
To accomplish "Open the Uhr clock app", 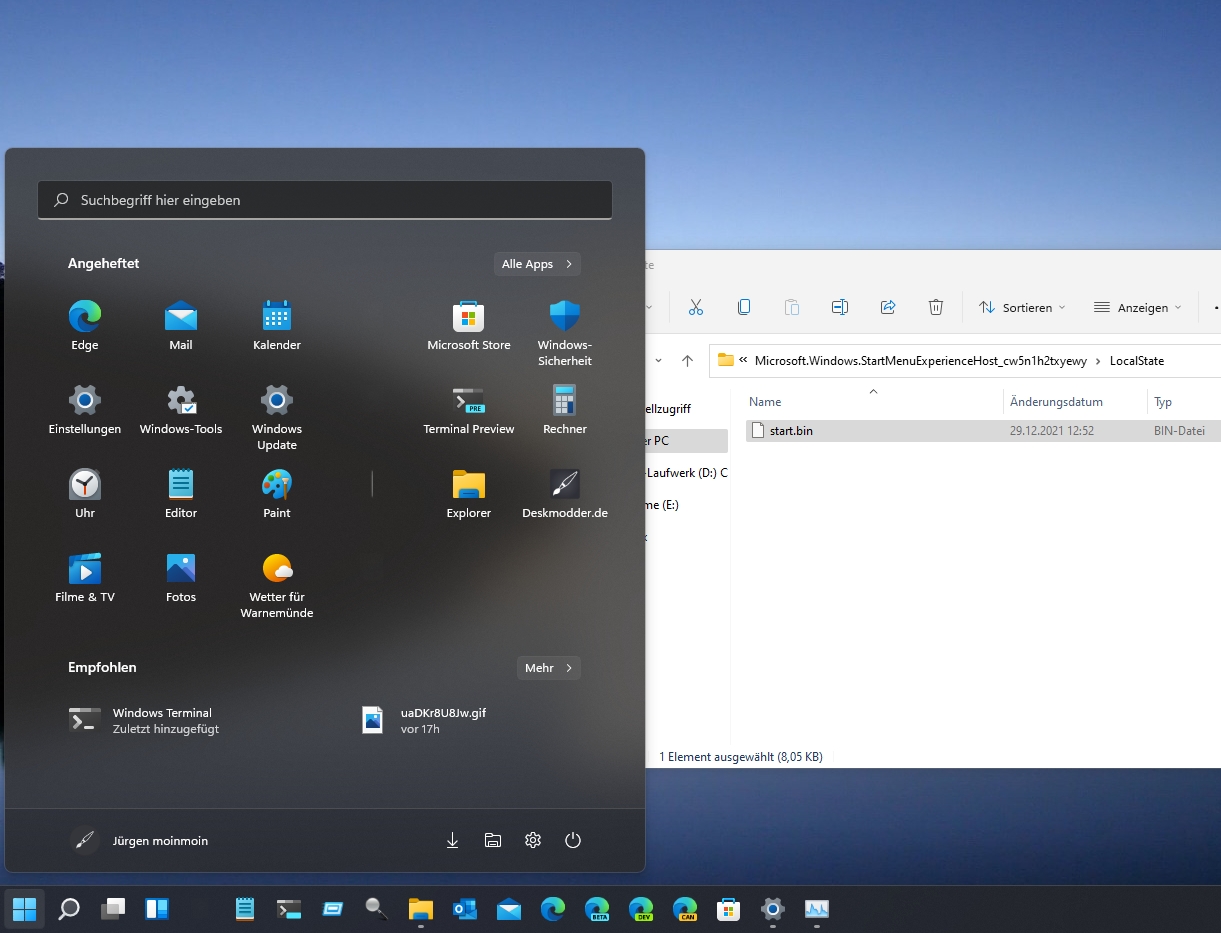I will 85,494.
